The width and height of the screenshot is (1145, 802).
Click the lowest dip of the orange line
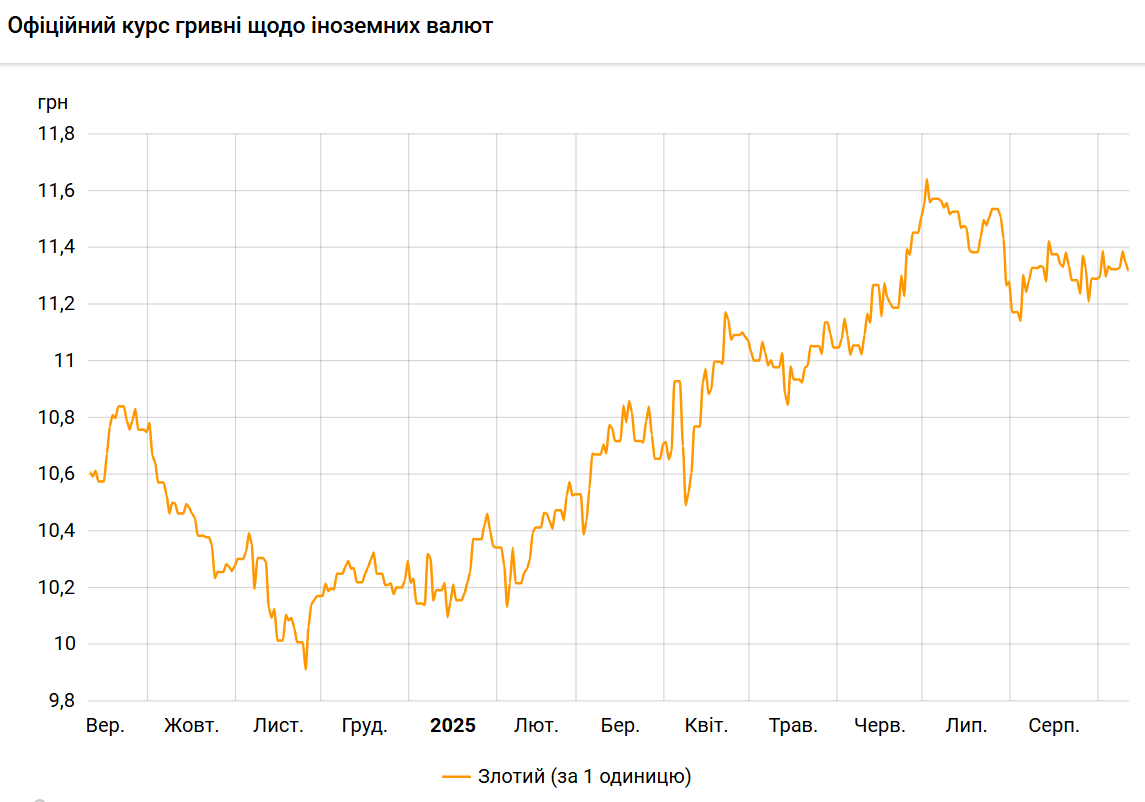pyautogui.click(x=305, y=669)
